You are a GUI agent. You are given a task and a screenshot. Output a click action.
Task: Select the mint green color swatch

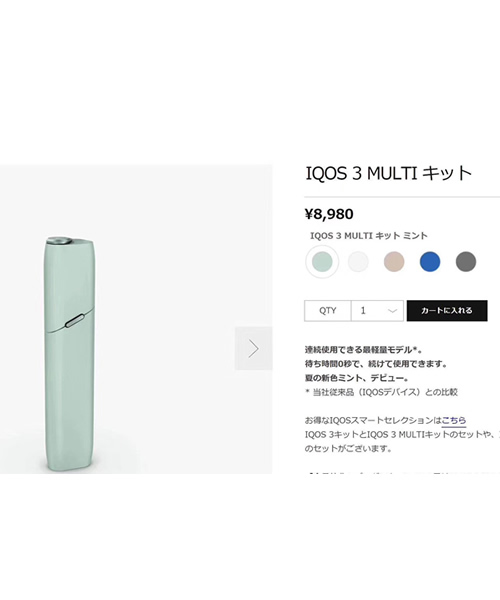click(322, 261)
